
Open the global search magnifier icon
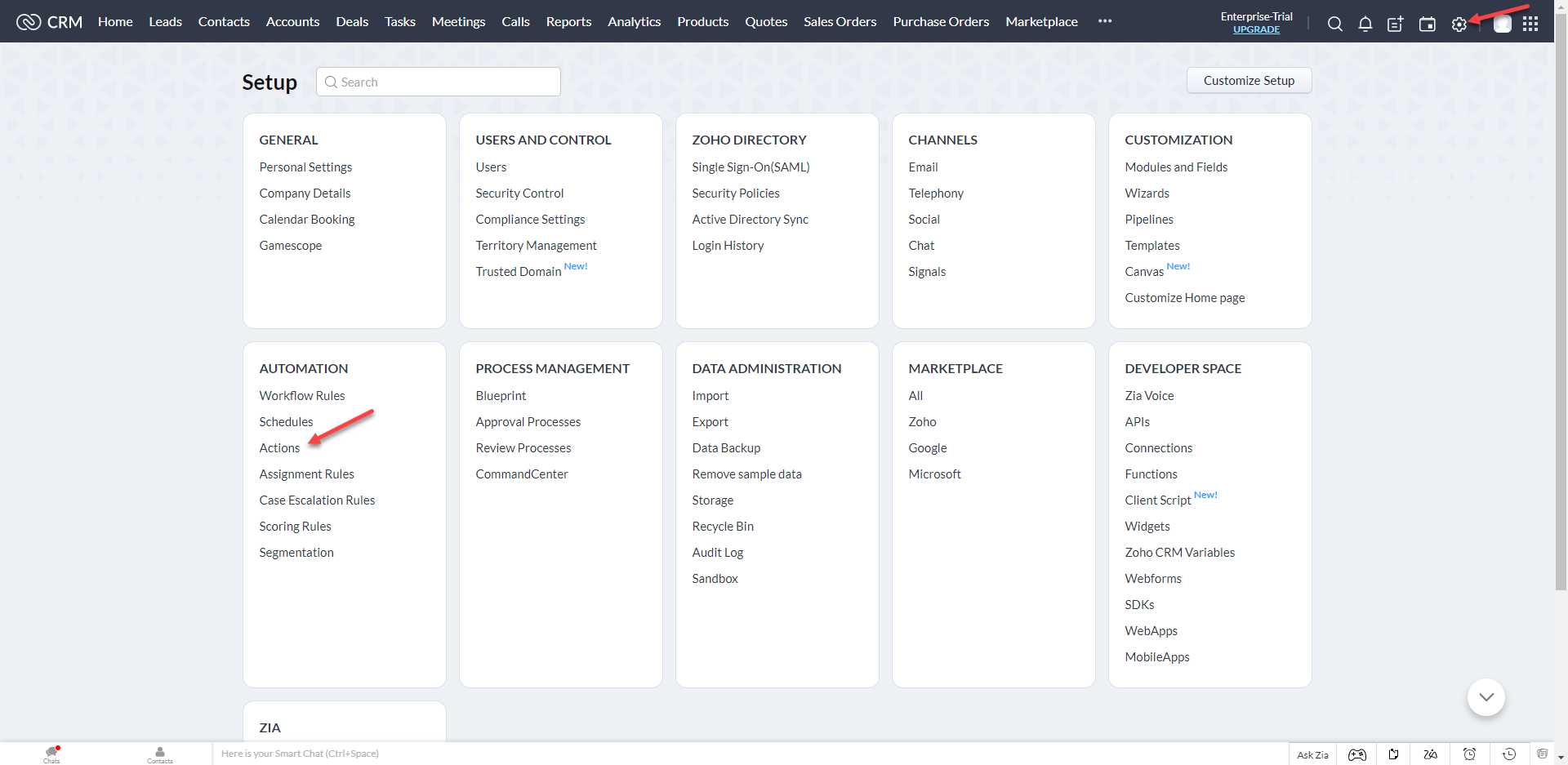1335,24
